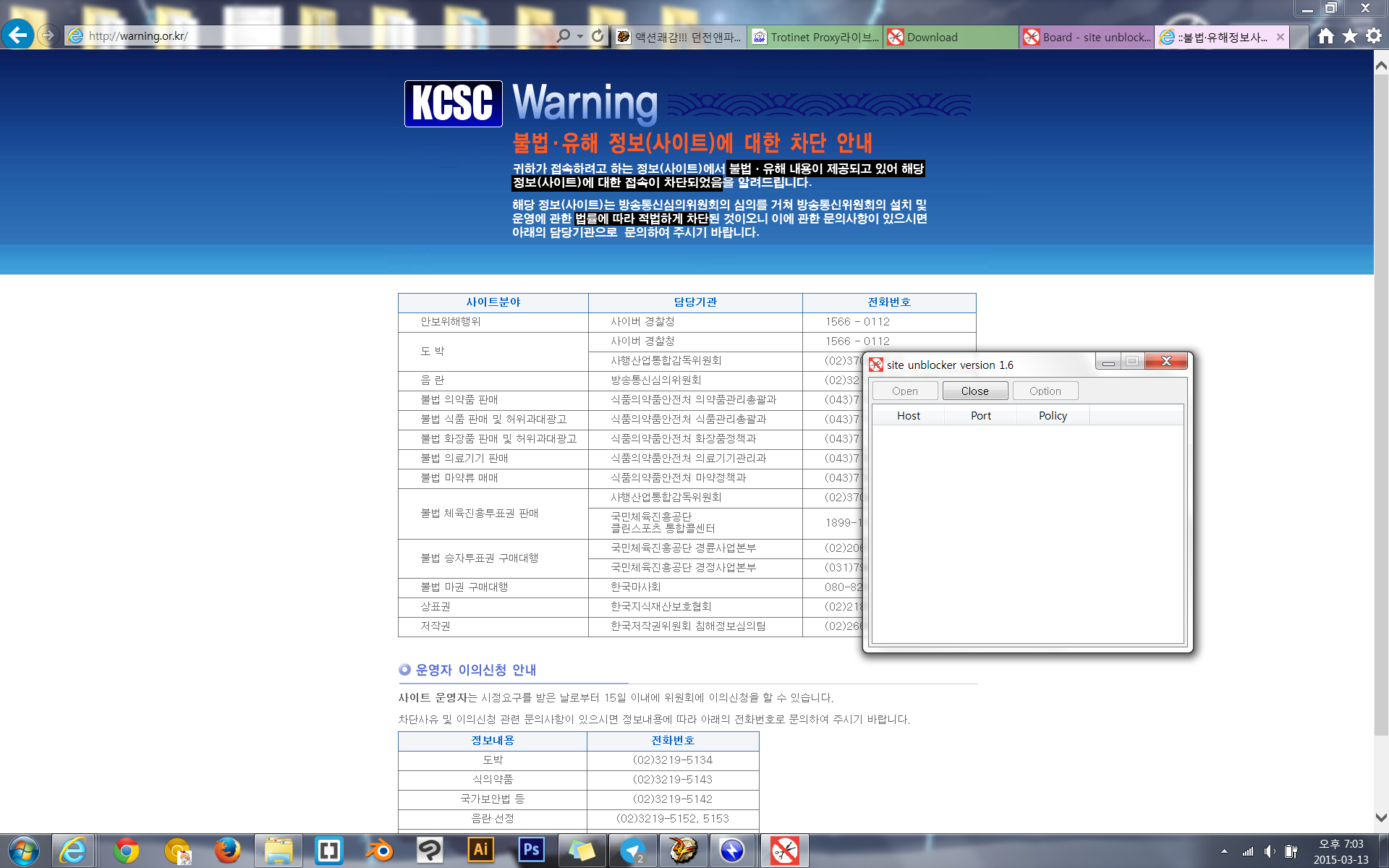
Task: Open the address bar search dropdown
Action: [x=579, y=35]
